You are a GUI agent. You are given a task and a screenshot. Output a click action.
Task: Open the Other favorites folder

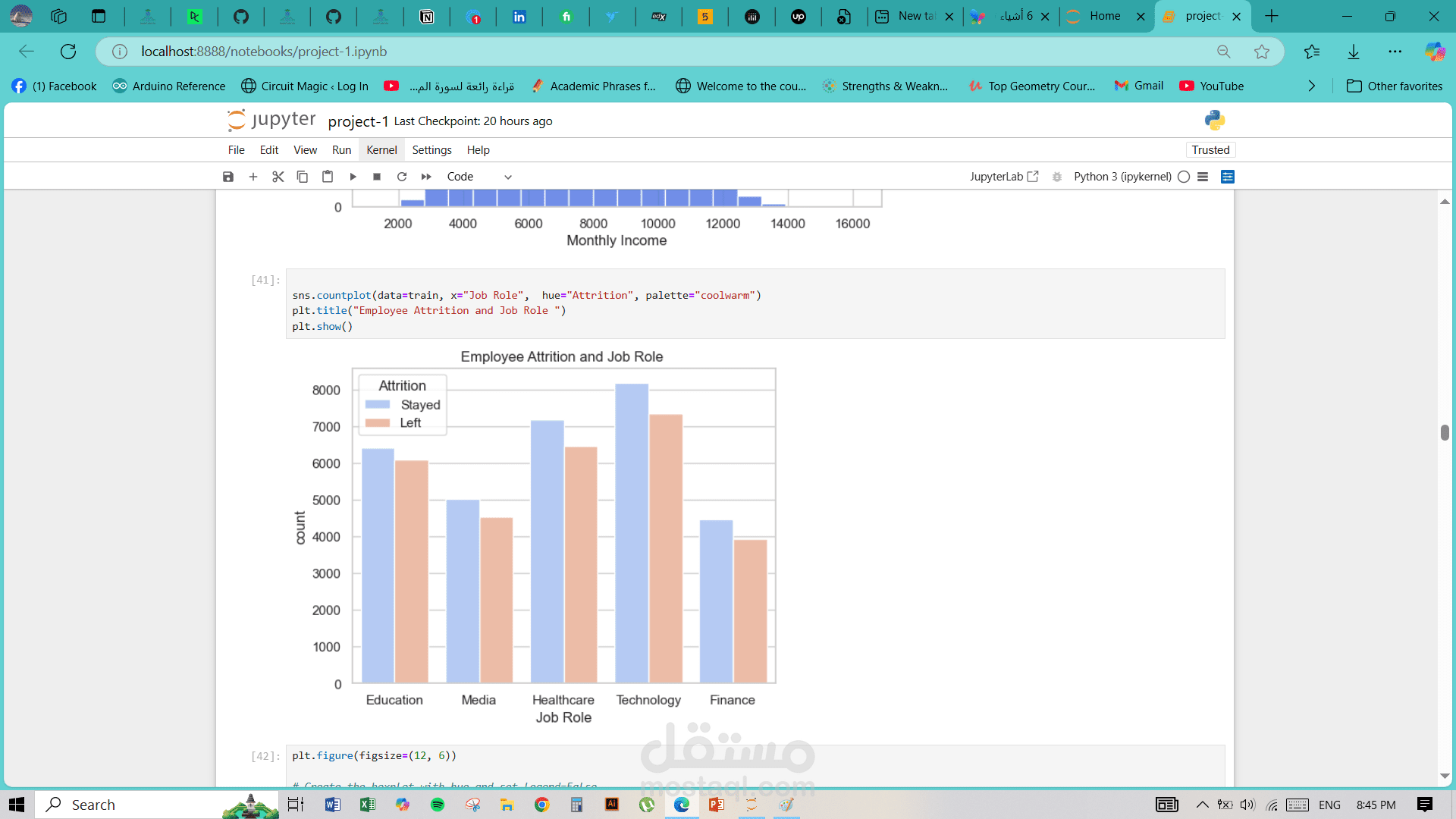(1395, 86)
